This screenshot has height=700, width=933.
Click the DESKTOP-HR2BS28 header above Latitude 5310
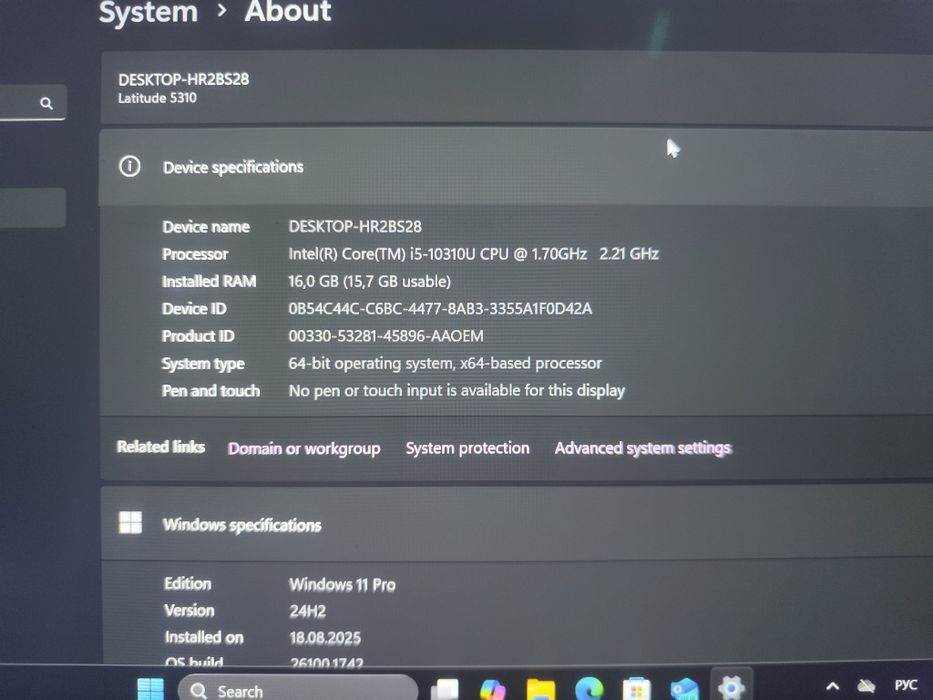pos(183,79)
